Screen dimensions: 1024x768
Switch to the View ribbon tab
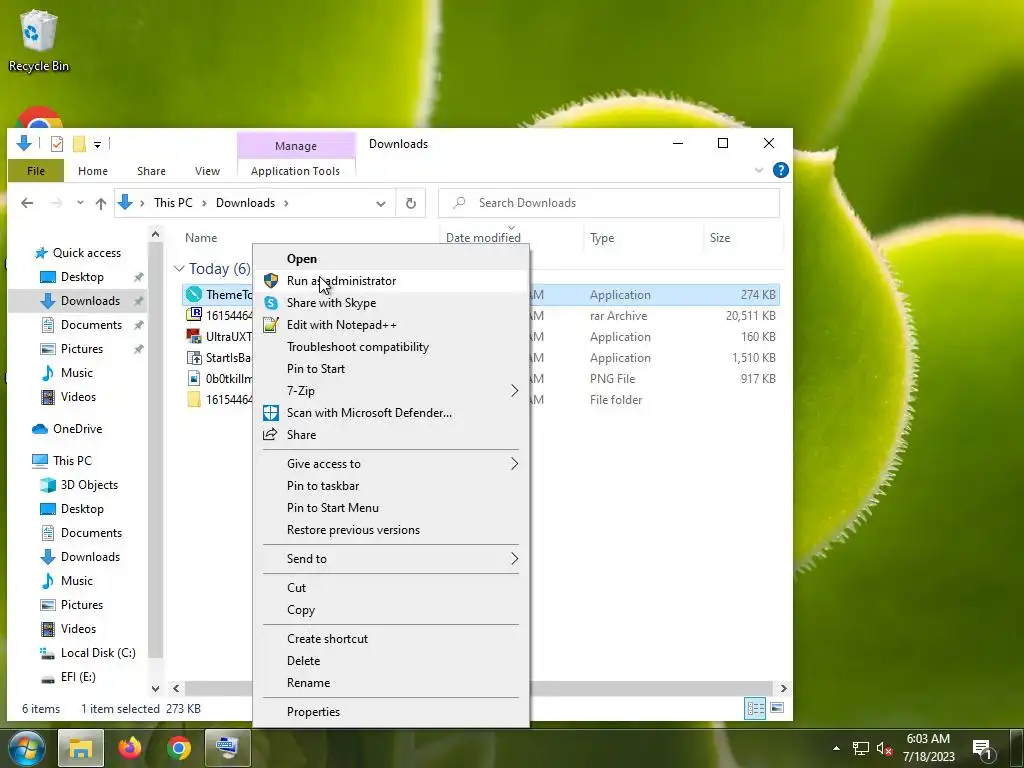pos(207,171)
